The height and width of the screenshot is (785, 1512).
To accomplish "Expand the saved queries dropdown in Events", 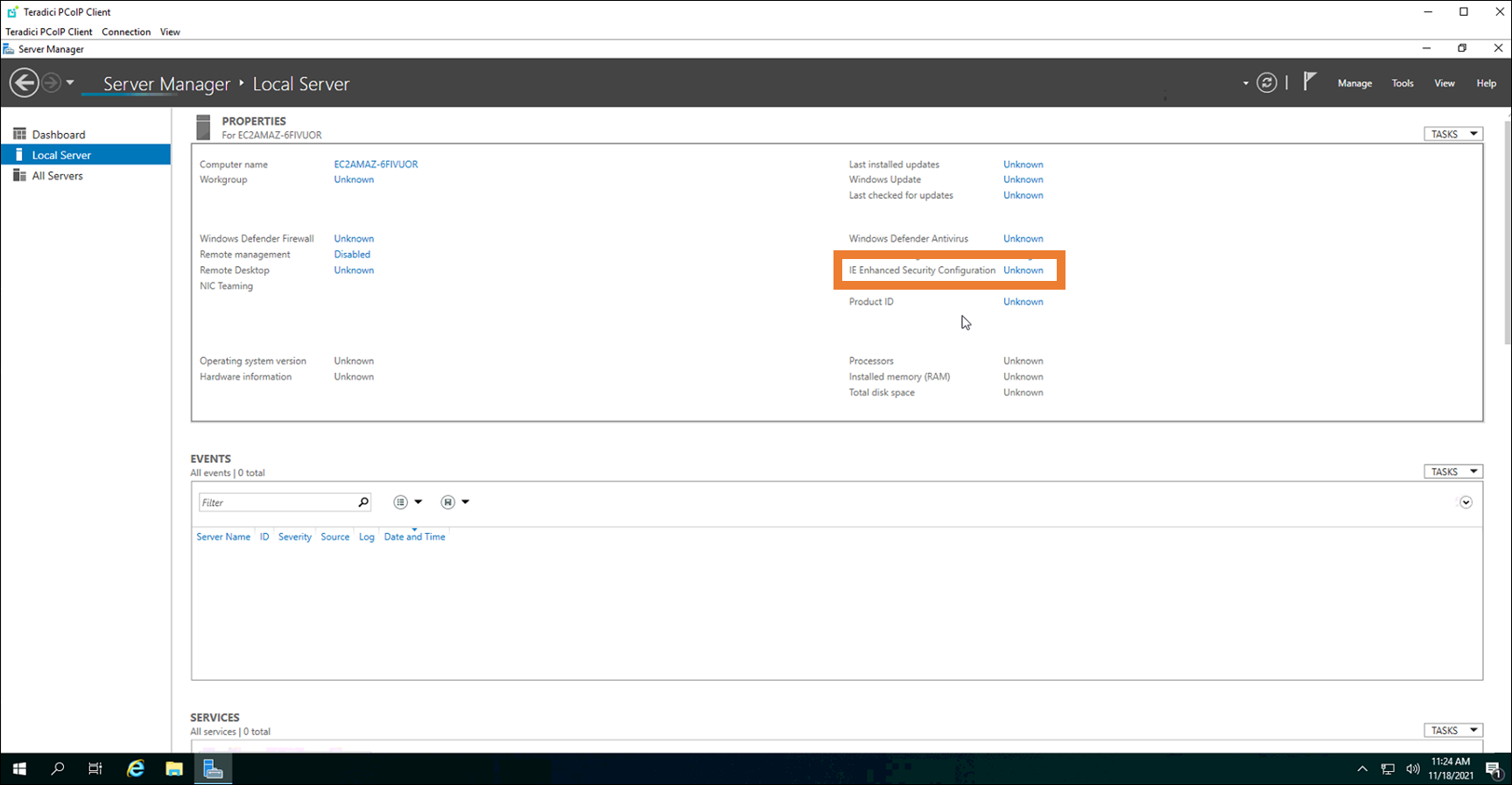I will pyautogui.click(x=454, y=502).
